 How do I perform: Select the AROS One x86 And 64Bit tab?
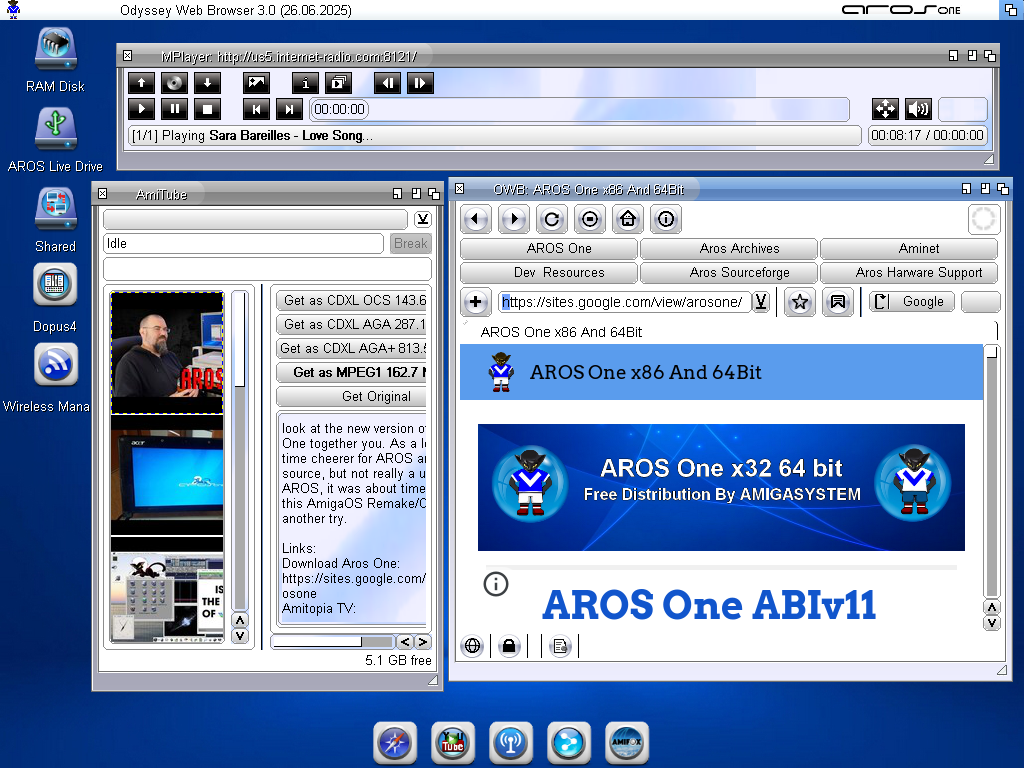561,332
